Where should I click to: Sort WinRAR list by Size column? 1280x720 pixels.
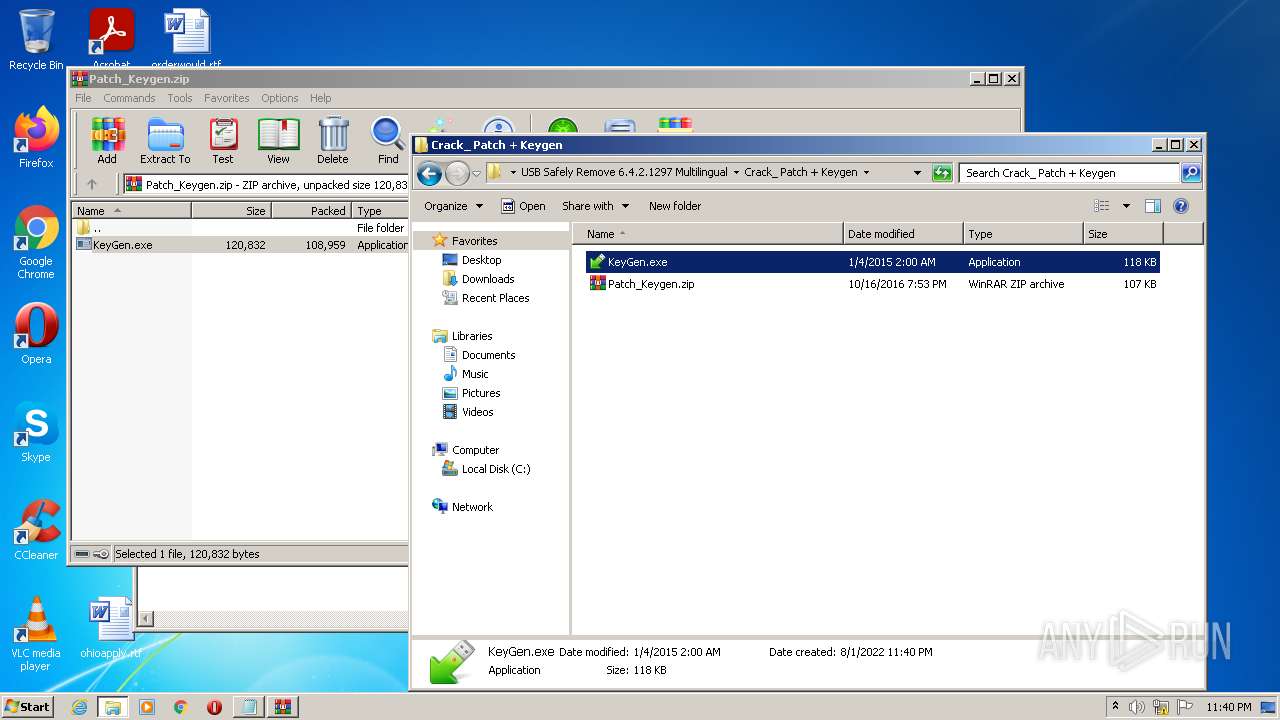pos(231,211)
